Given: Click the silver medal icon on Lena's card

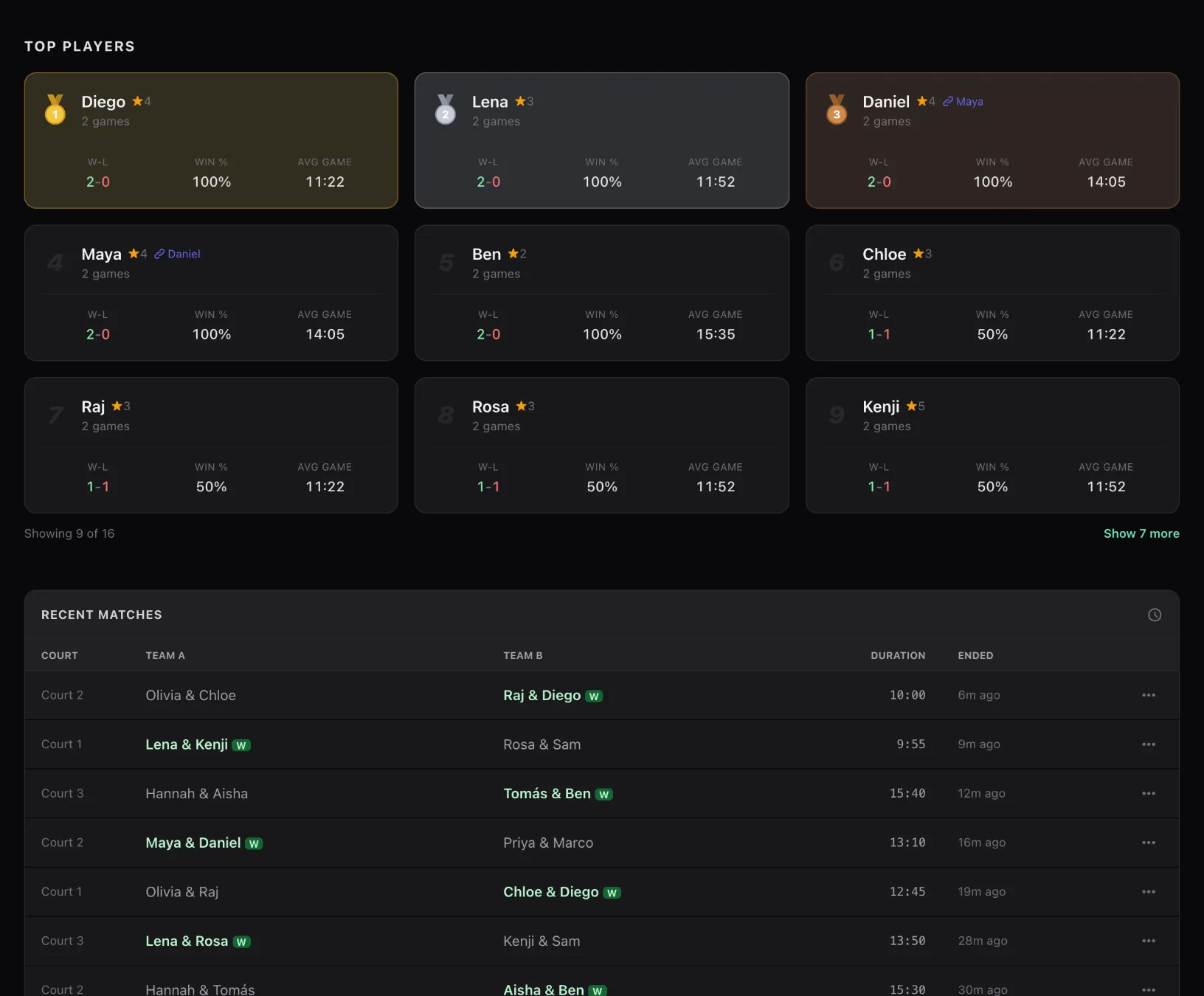Looking at the screenshot, I should click(446, 109).
